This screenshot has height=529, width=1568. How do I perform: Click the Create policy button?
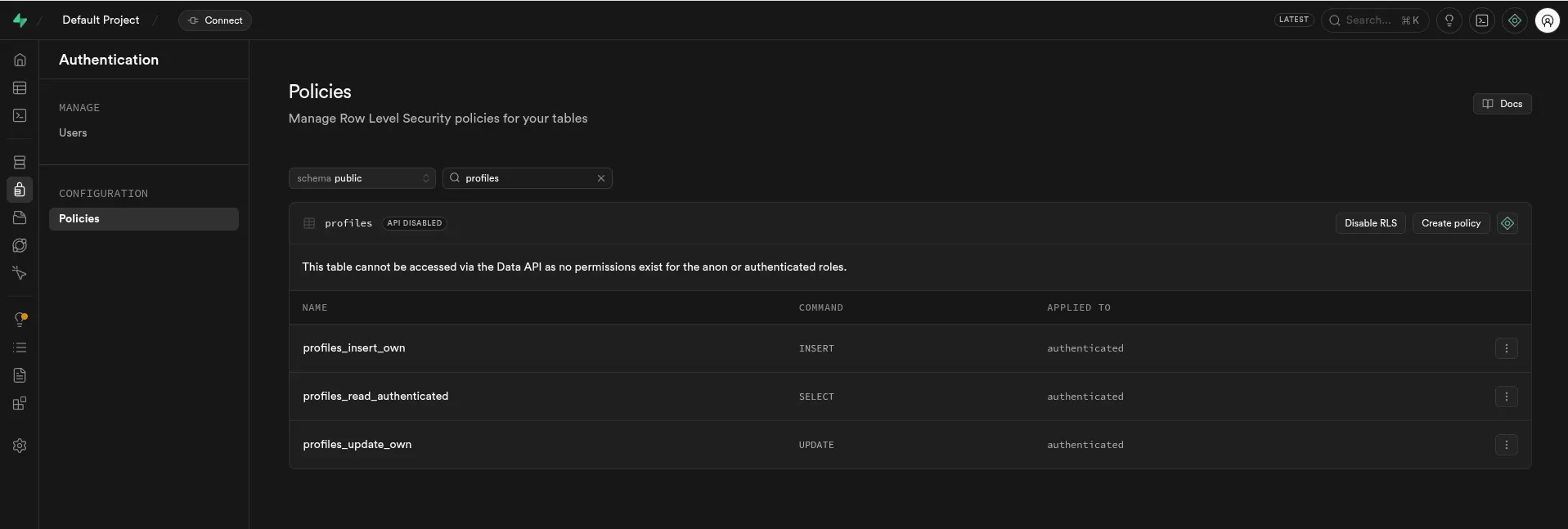pyautogui.click(x=1450, y=223)
